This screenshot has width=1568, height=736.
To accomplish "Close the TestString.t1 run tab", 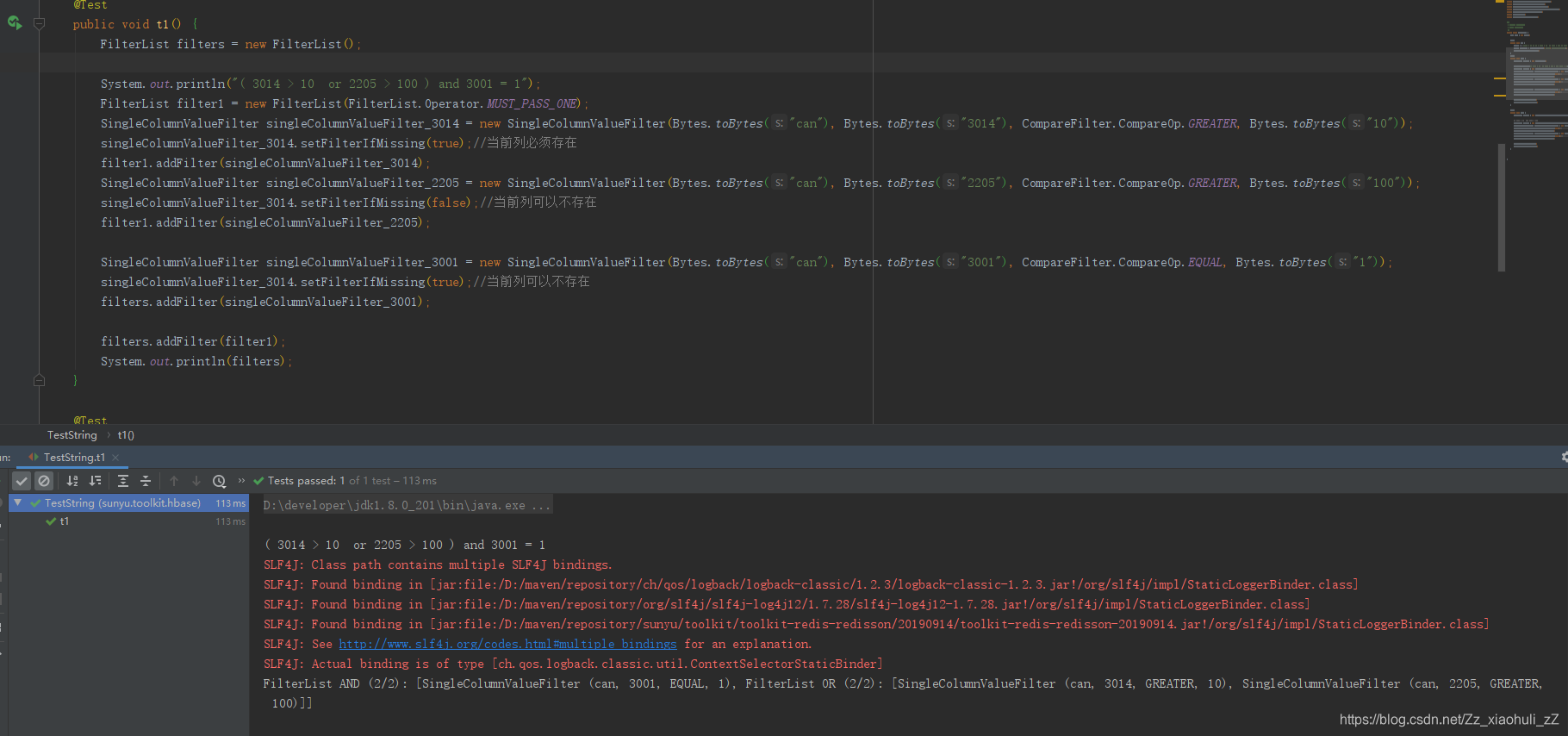I will tap(115, 458).
